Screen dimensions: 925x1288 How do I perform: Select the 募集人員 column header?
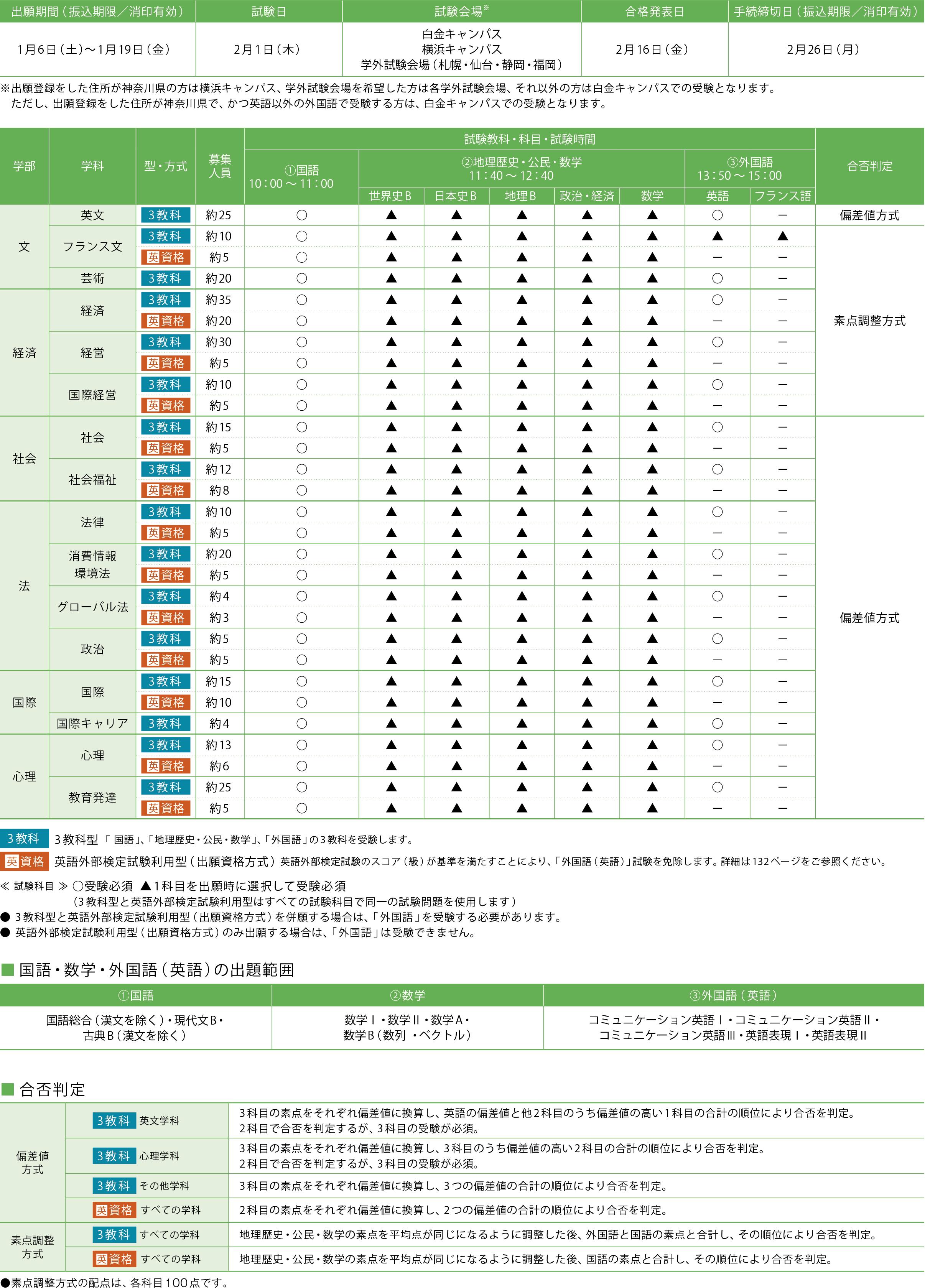pos(220,166)
